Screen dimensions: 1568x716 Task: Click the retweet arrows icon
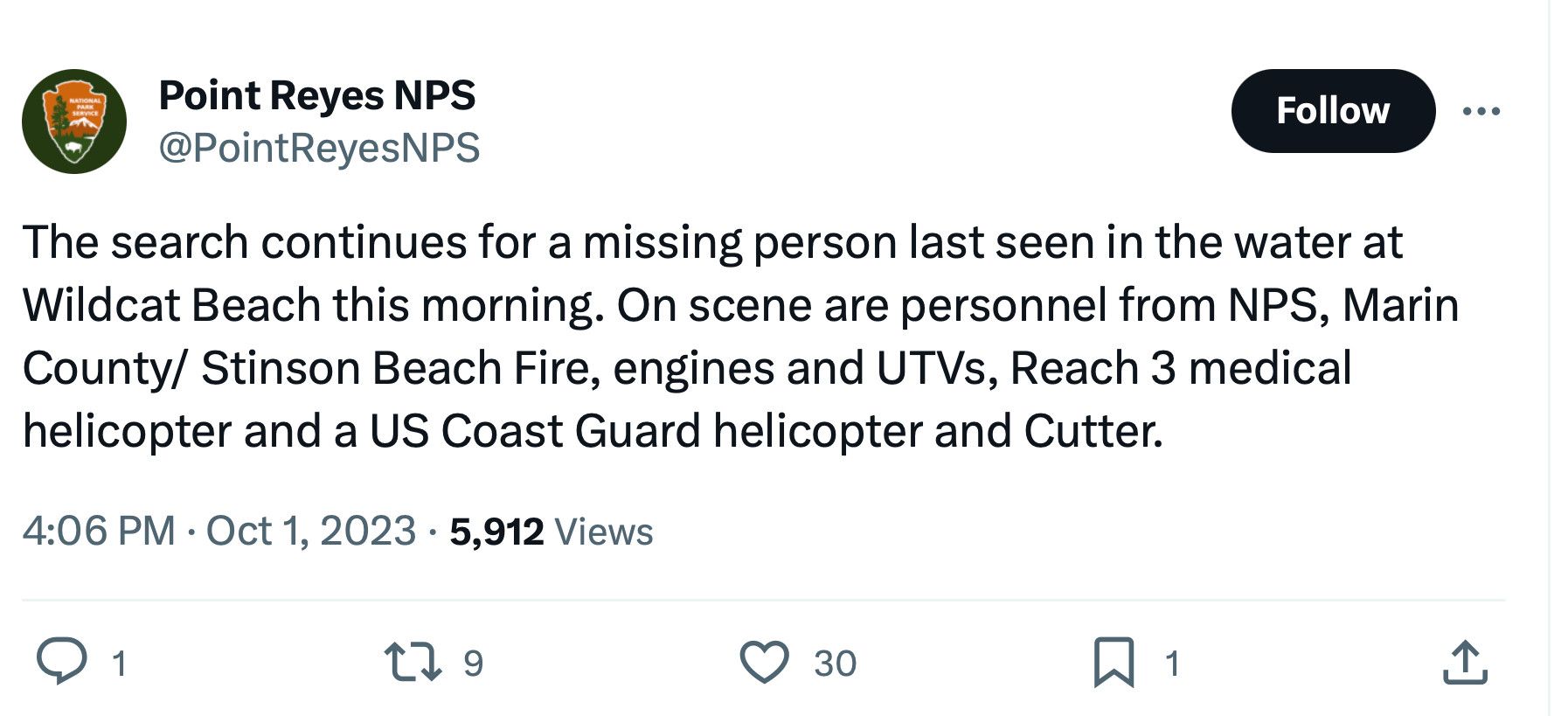[x=413, y=662]
